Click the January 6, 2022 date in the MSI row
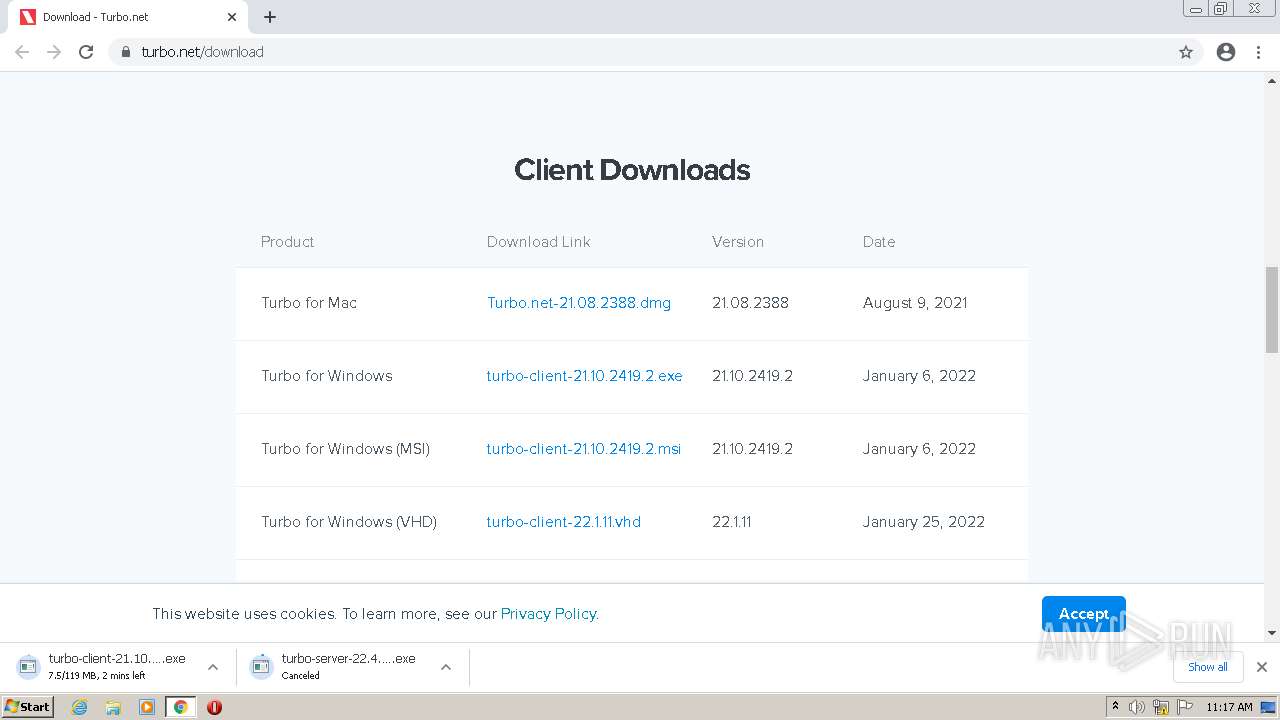 [919, 449]
